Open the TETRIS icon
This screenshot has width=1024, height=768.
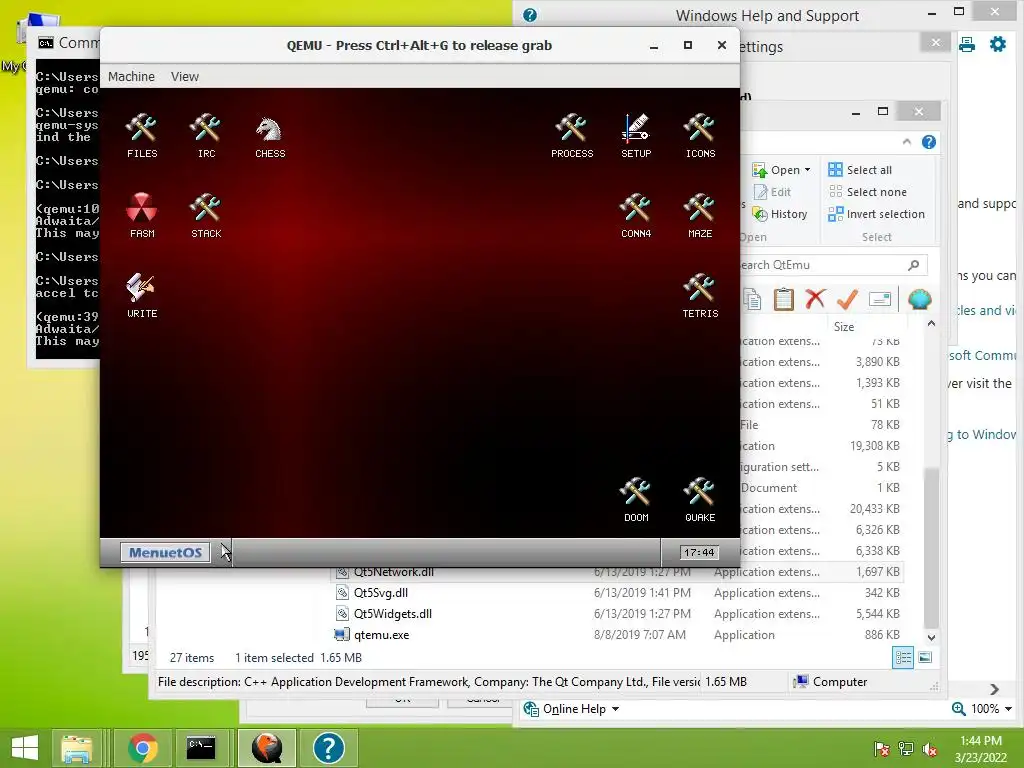click(700, 296)
